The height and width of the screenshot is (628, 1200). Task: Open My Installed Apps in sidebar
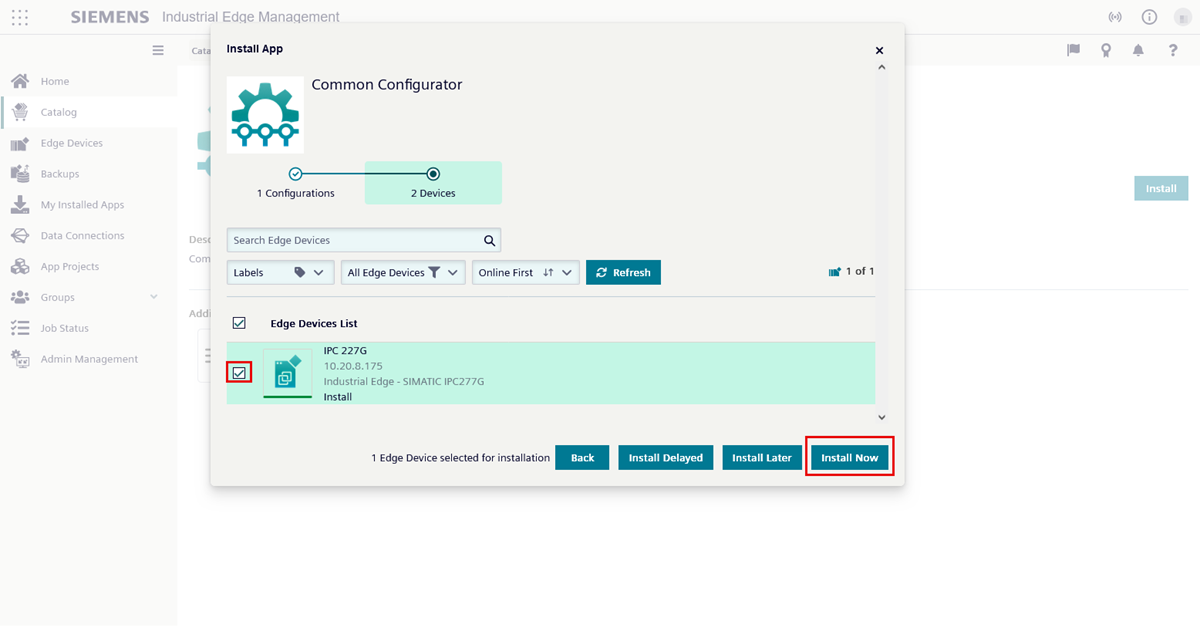[x=82, y=205]
